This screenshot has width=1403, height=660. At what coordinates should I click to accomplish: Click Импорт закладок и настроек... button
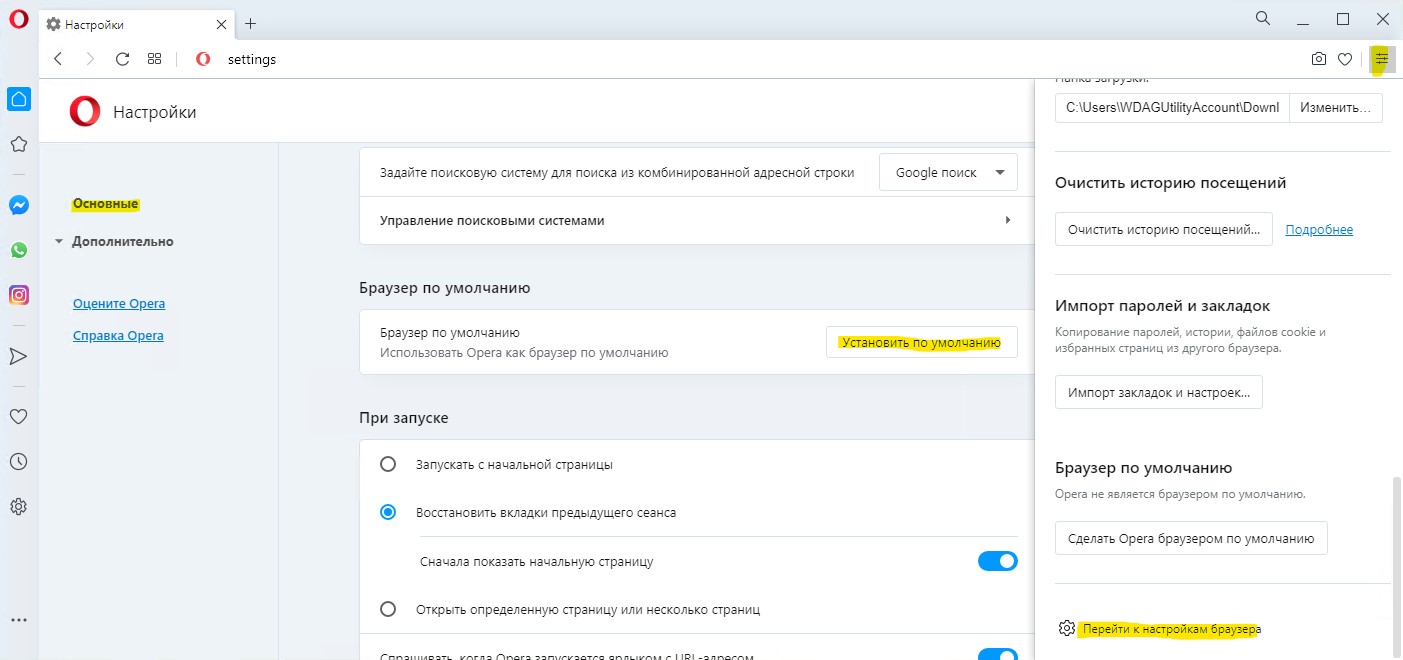coord(1159,392)
